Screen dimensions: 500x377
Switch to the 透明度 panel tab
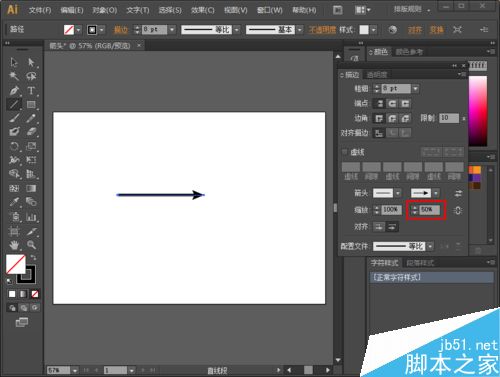(377, 75)
